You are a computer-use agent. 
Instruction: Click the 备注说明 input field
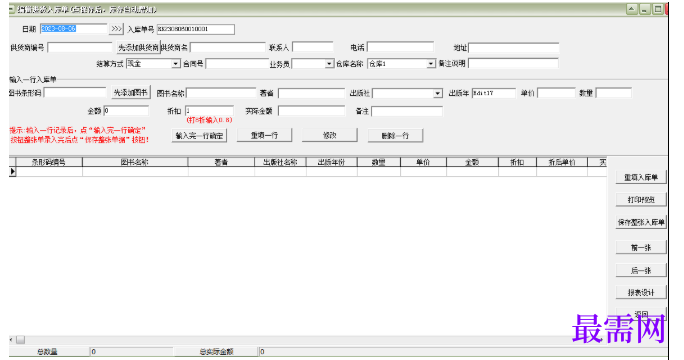pyautogui.click(x=513, y=63)
